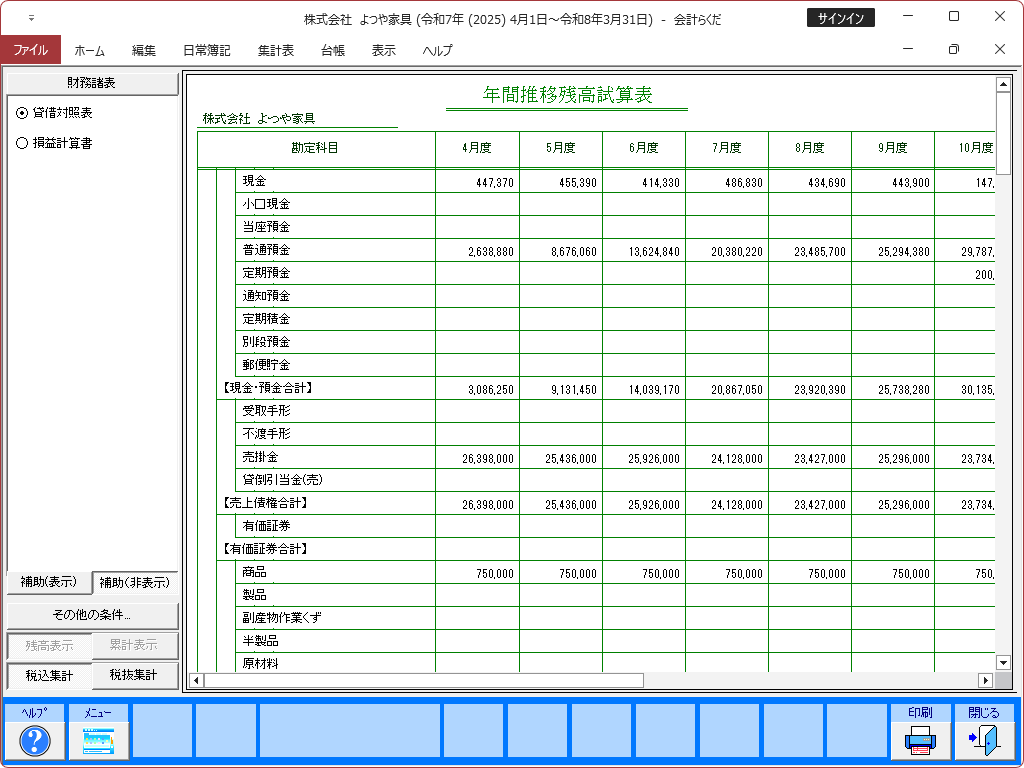Image resolution: width=1024 pixels, height=768 pixels.
Task: Open the ファイル menu
Action: tap(30, 50)
